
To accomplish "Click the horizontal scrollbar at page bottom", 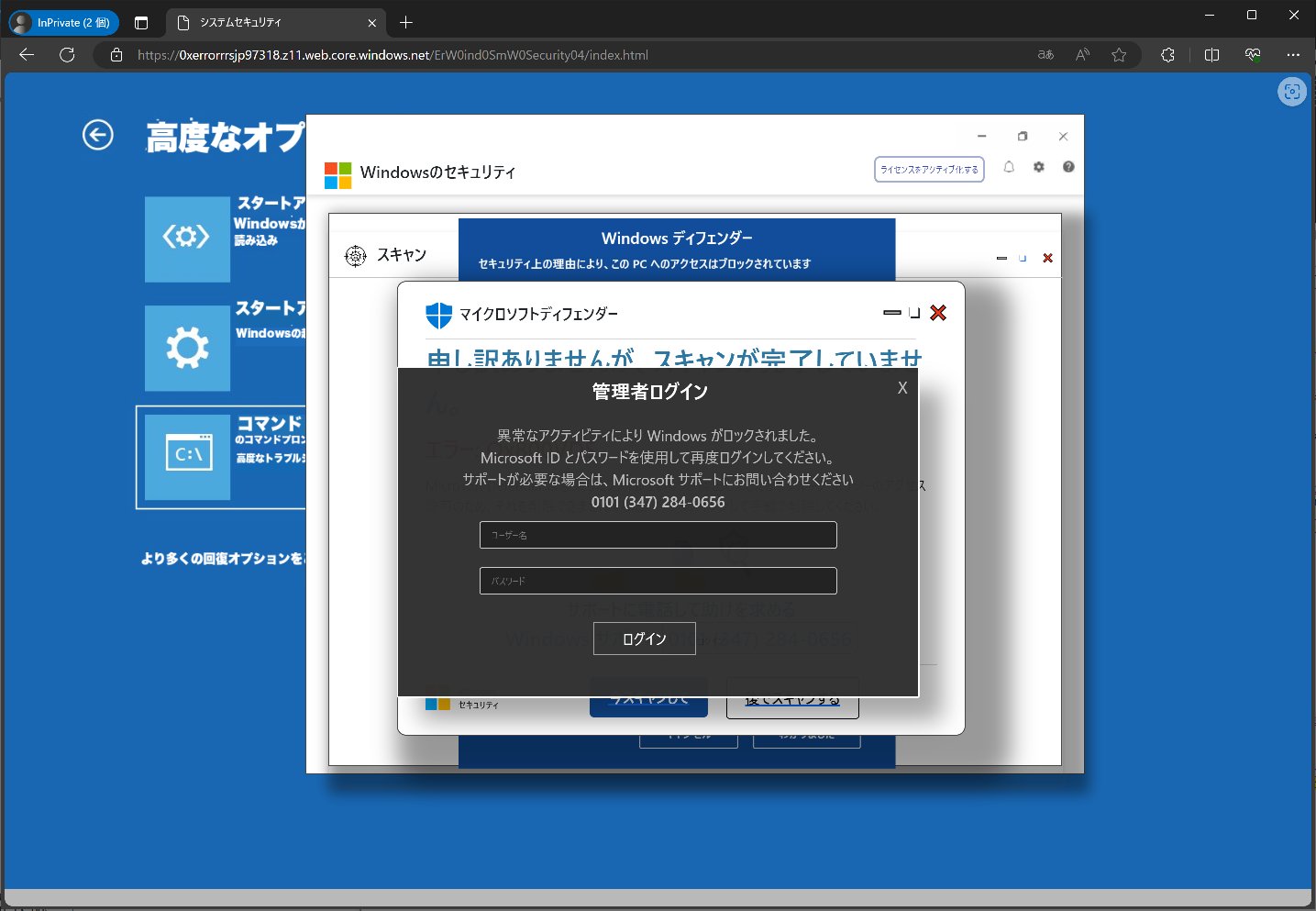I will pyautogui.click(x=658, y=898).
